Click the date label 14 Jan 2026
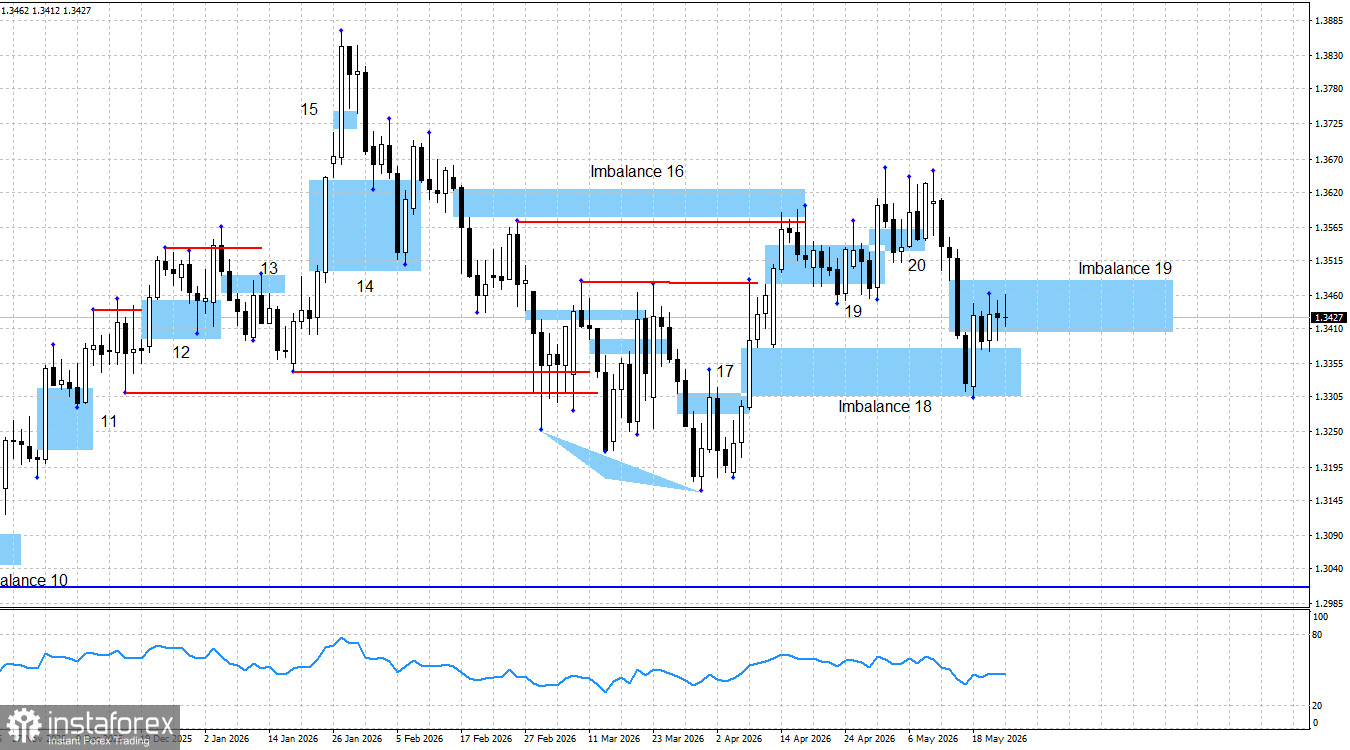The image size is (1350, 750). [x=291, y=739]
